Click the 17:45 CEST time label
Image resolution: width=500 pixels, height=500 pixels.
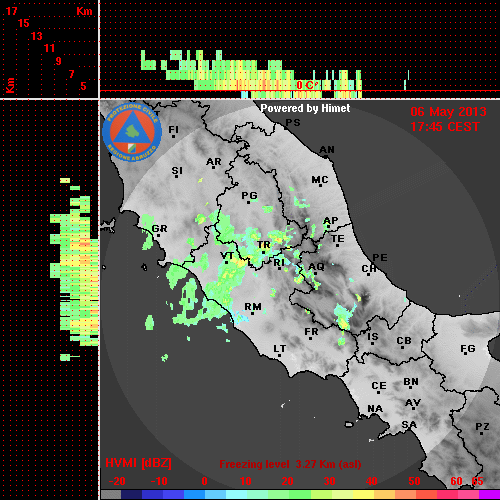click(x=445, y=127)
